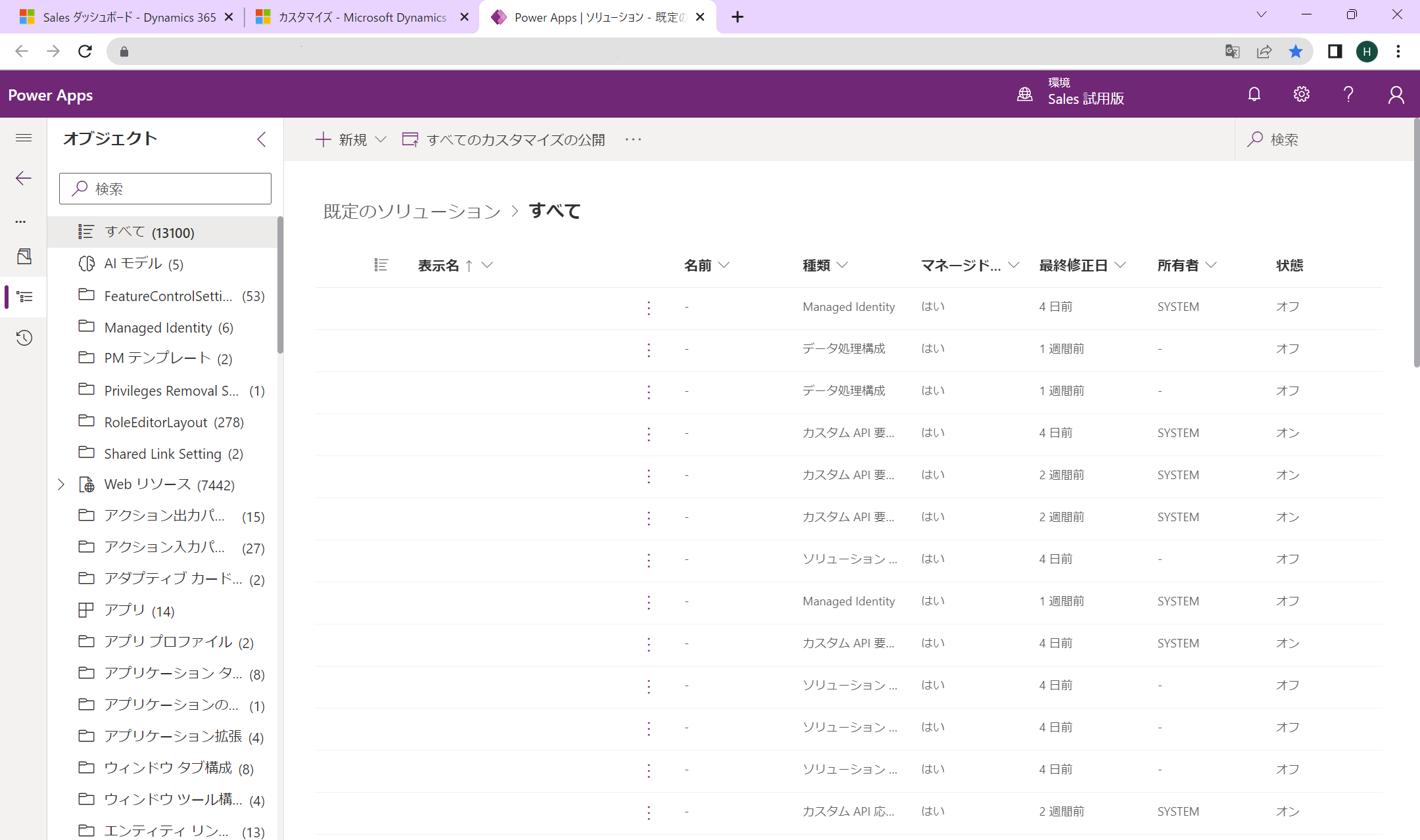This screenshot has height=840, width=1420.
Task: Select Shared Link Setting (2) folder
Action: coord(163,454)
